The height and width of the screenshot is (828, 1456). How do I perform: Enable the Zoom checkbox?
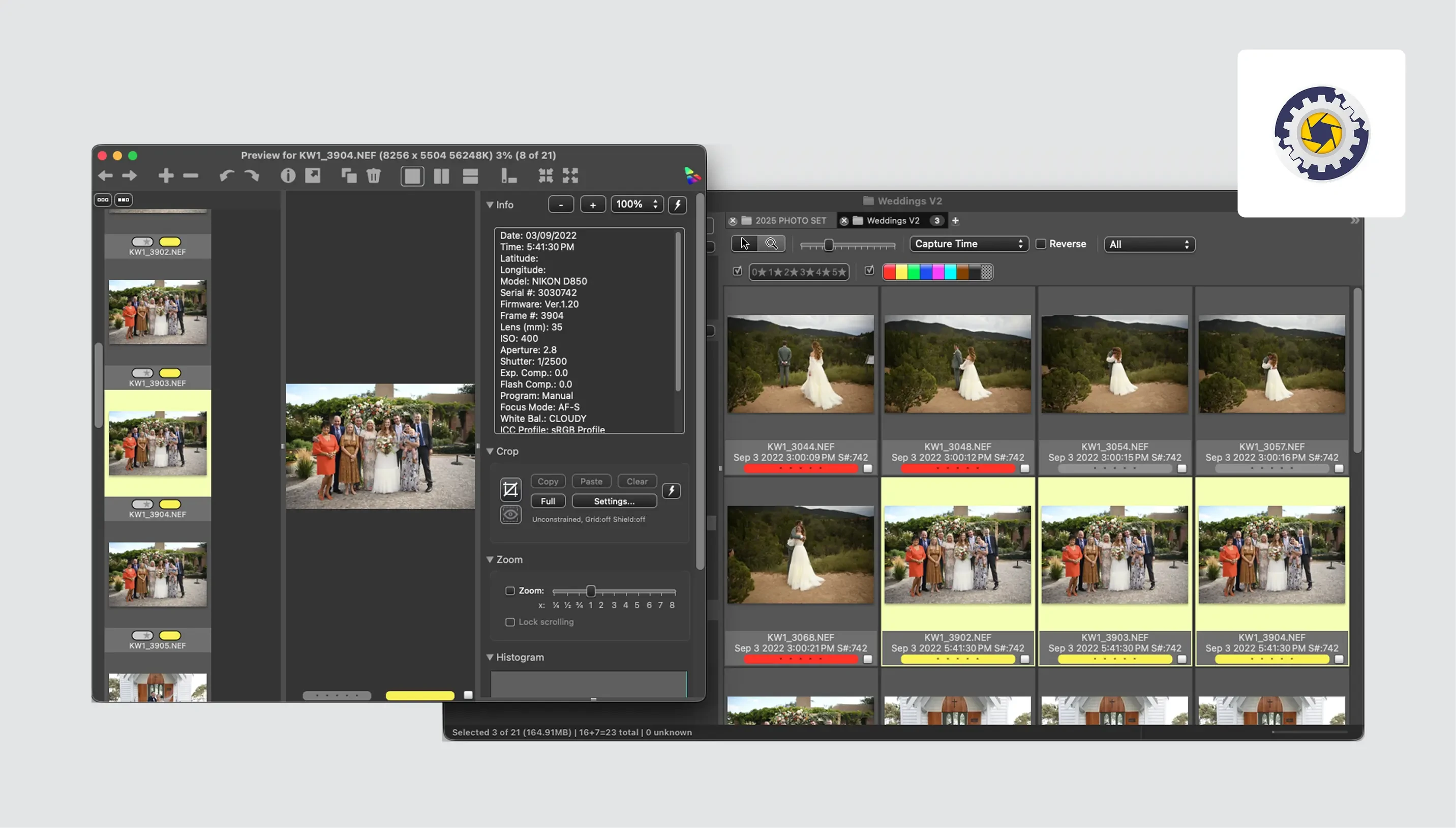510,591
